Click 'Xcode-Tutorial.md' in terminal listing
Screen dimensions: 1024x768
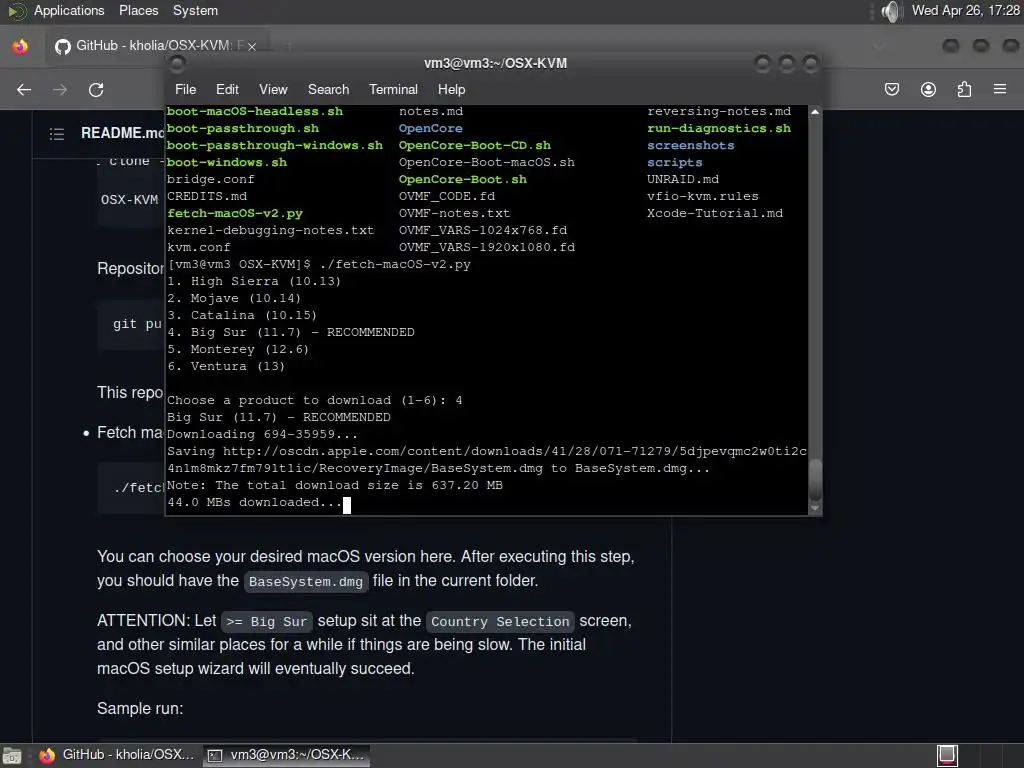click(715, 214)
